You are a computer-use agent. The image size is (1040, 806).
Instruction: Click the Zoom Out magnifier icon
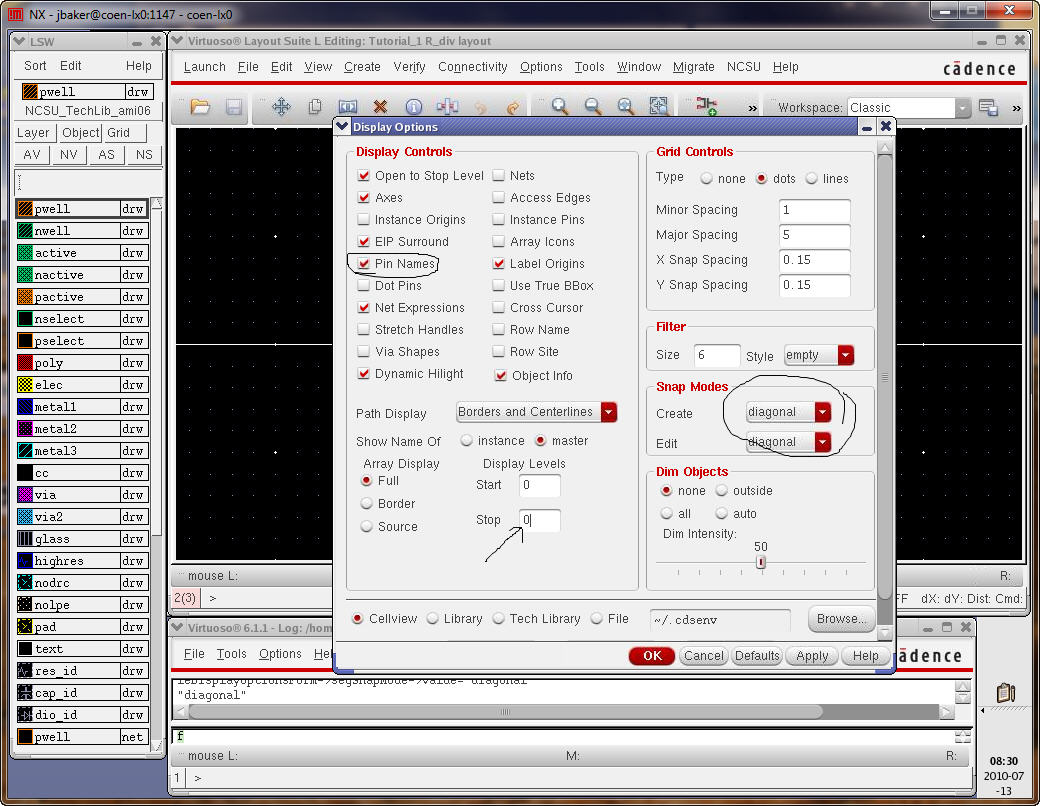[593, 107]
